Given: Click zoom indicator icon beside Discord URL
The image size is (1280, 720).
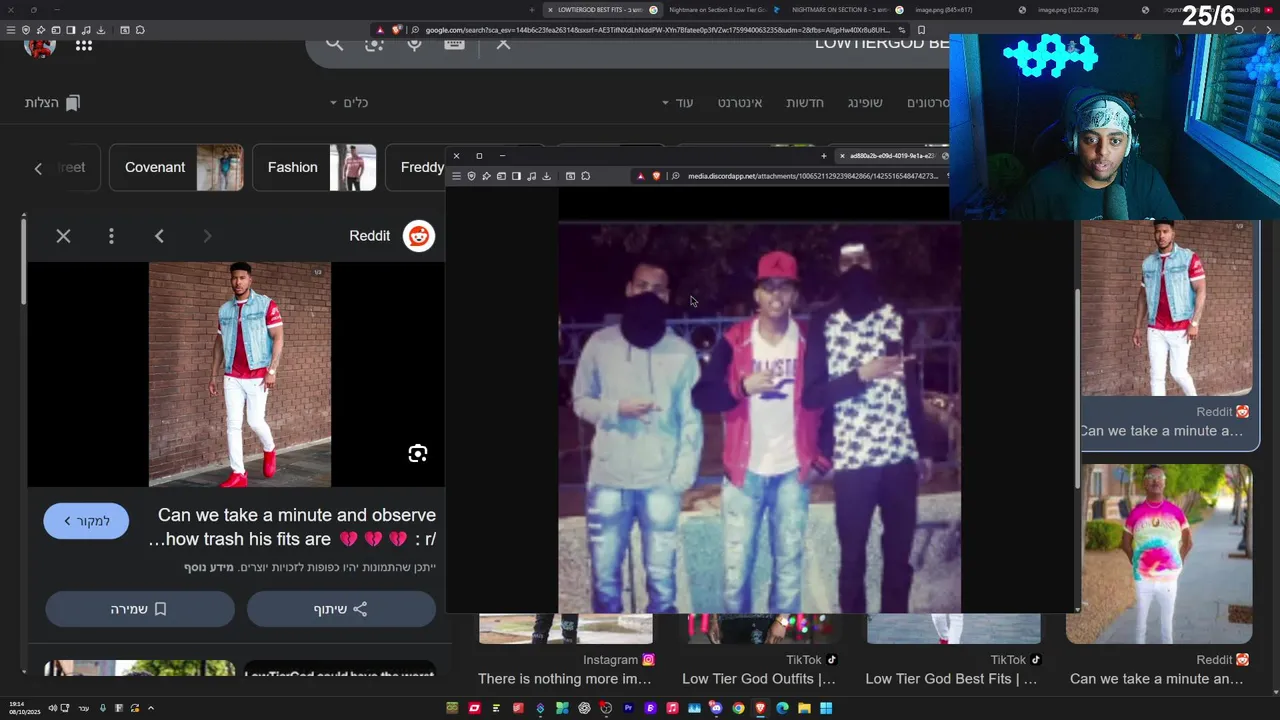Looking at the screenshot, I should coord(676,176).
